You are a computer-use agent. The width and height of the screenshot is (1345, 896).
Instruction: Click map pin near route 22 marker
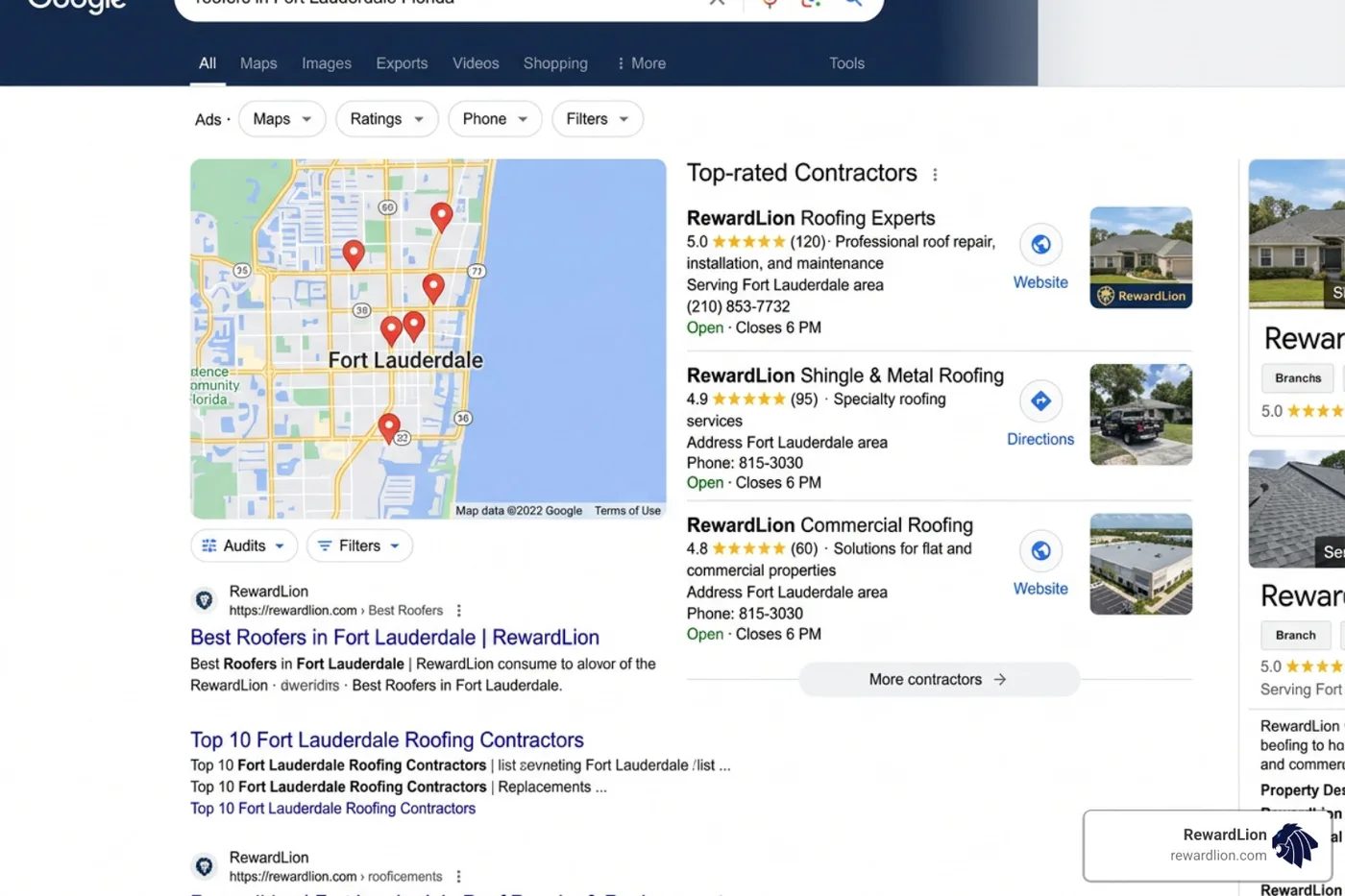388,426
